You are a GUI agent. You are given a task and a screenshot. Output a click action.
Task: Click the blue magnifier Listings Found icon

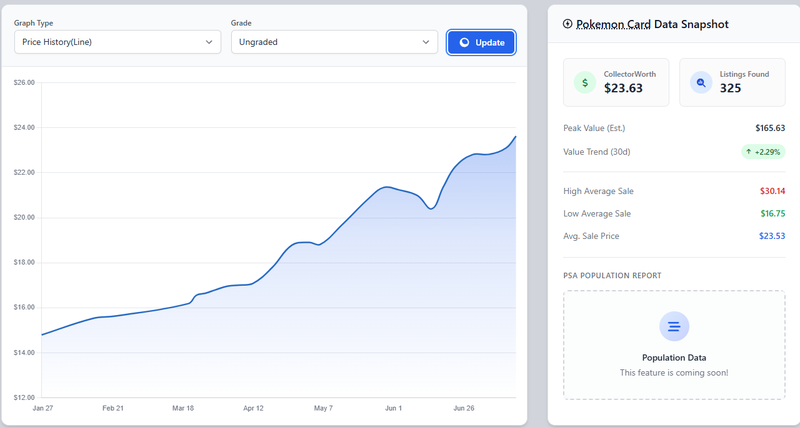click(701, 83)
